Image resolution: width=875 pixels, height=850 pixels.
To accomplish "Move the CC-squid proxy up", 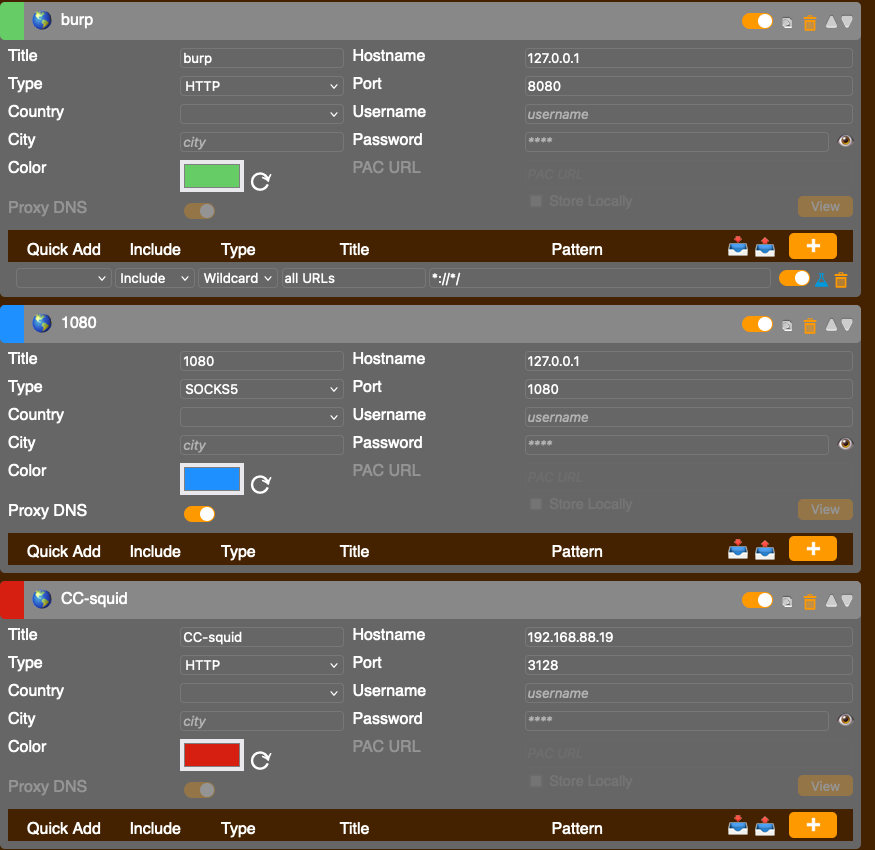I will coord(830,601).
